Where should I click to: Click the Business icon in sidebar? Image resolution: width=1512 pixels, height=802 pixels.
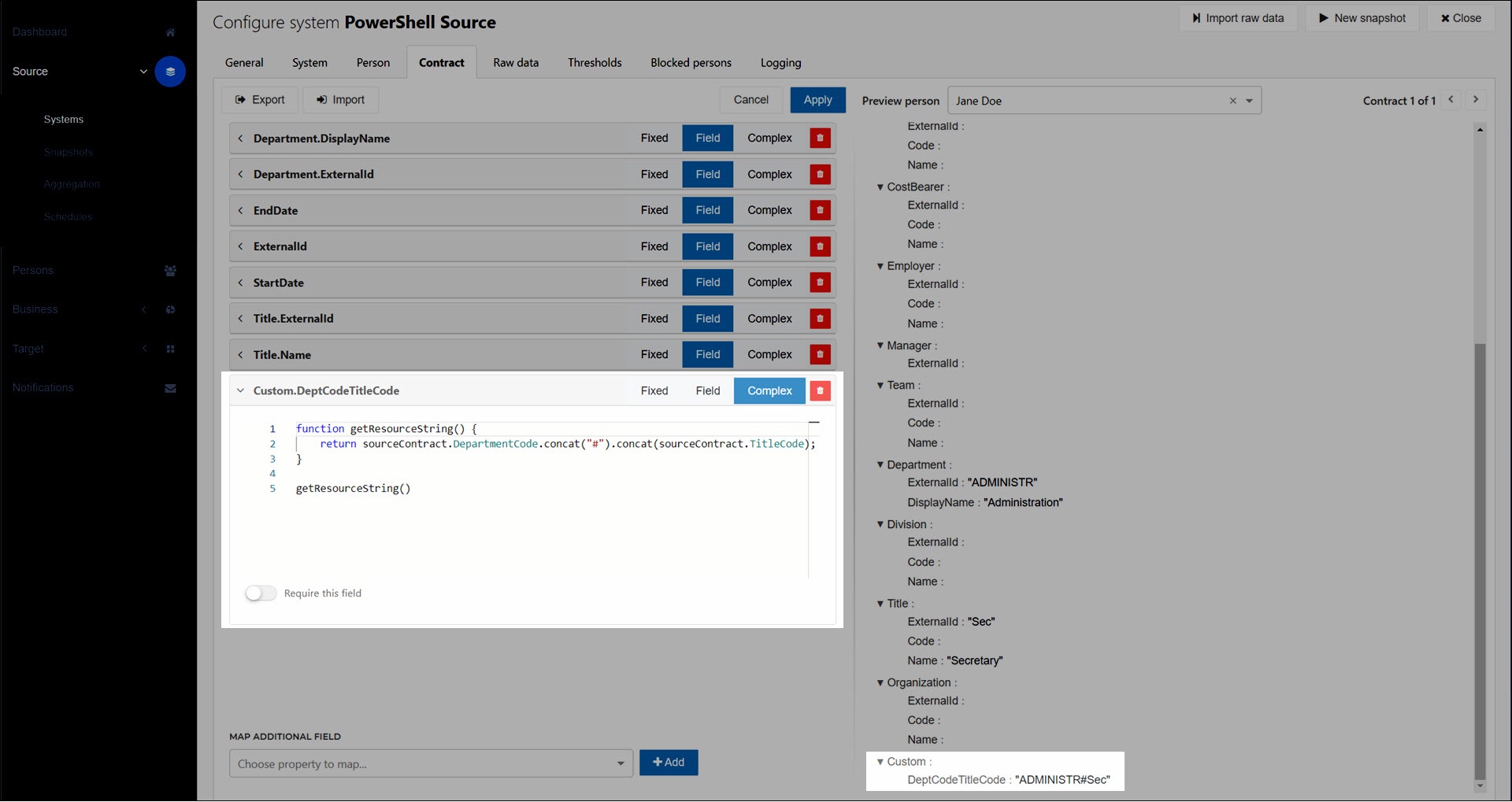click(170, 310)
